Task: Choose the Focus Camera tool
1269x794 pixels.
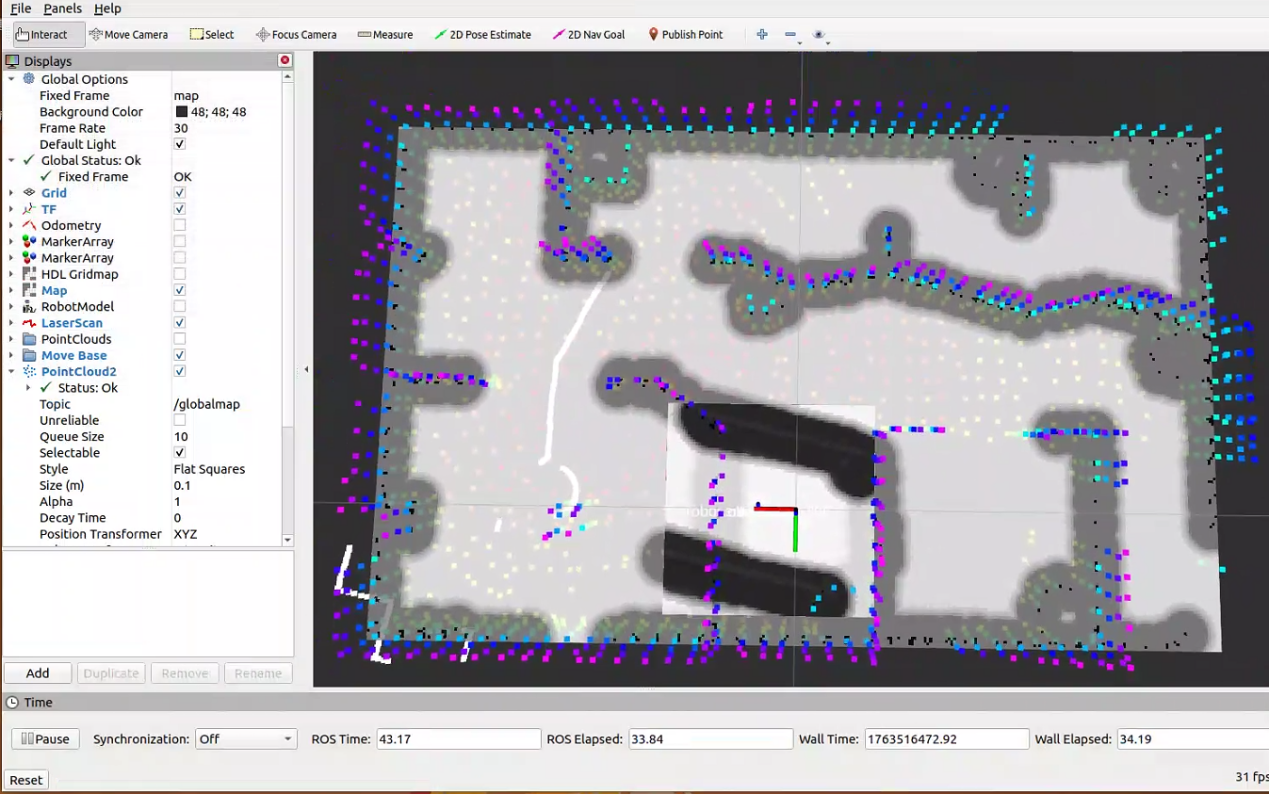Action: (296, 34)
